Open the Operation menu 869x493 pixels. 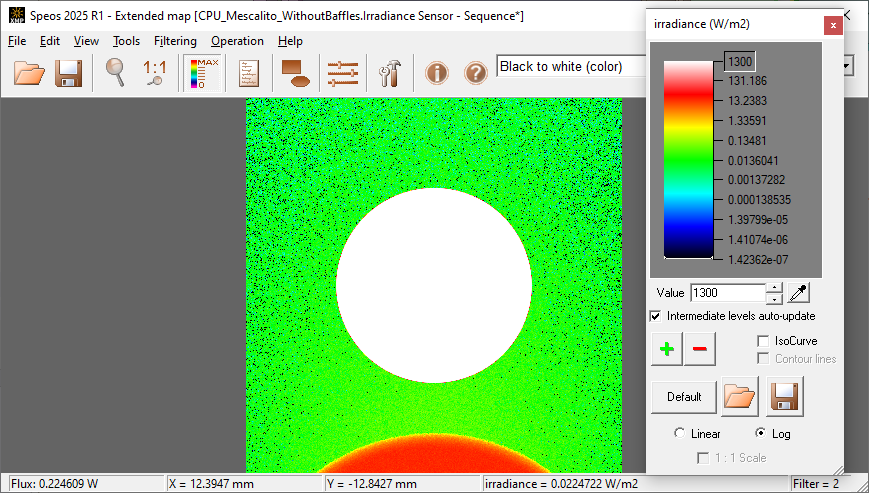pos(237,41)
